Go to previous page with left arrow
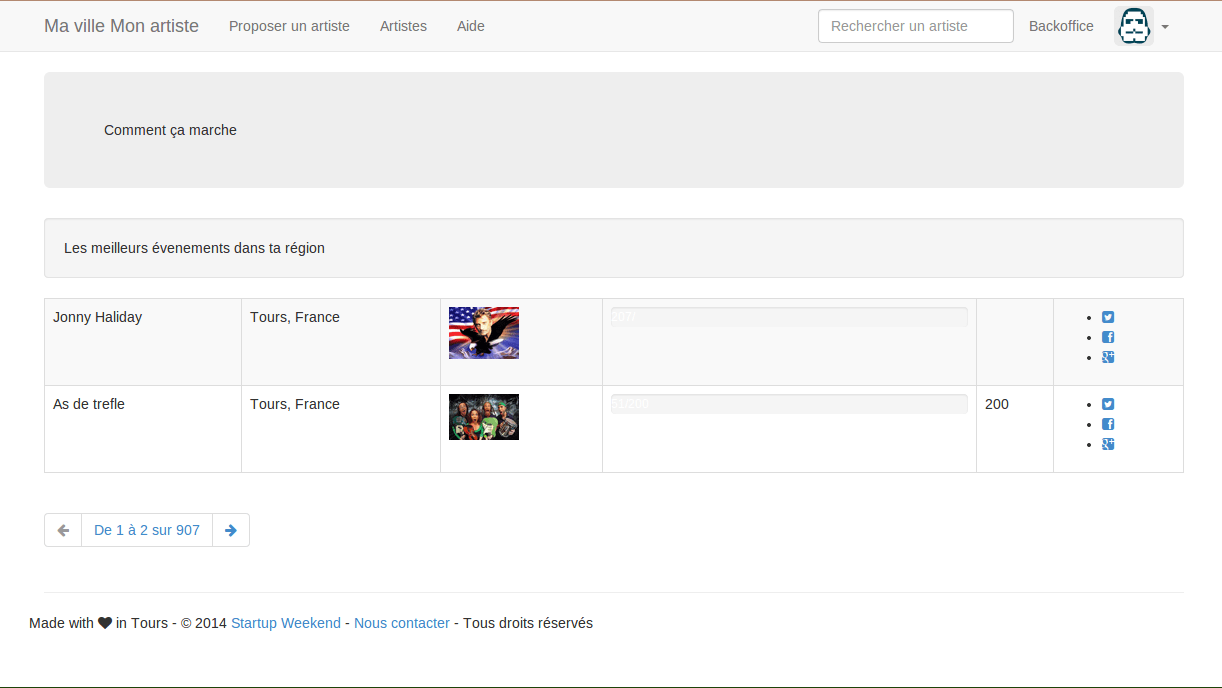Image resolution: width=1222 pixels, height=688 pixels. pos(63,530)
